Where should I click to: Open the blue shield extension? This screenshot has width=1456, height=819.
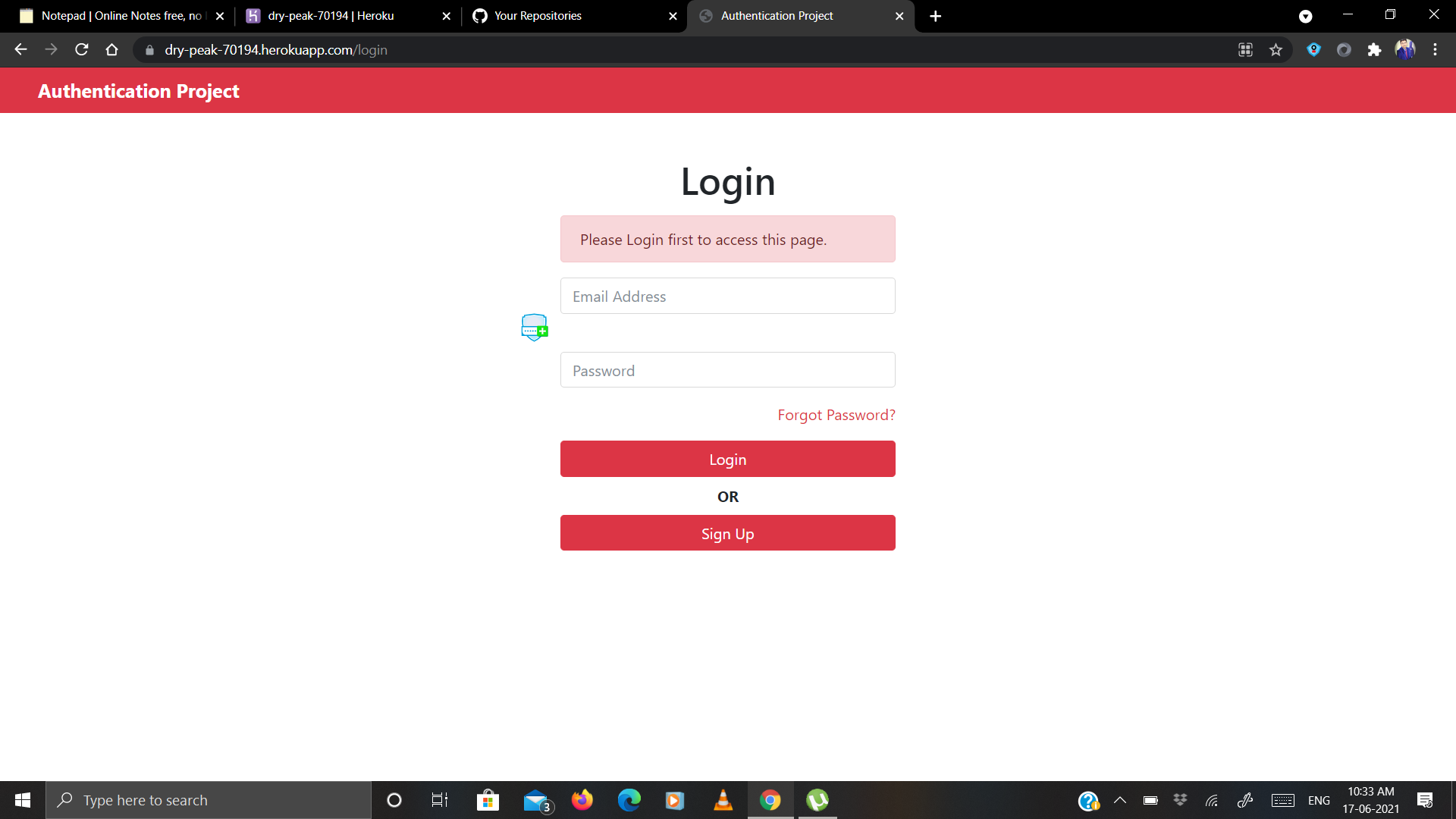(1313, 50)
